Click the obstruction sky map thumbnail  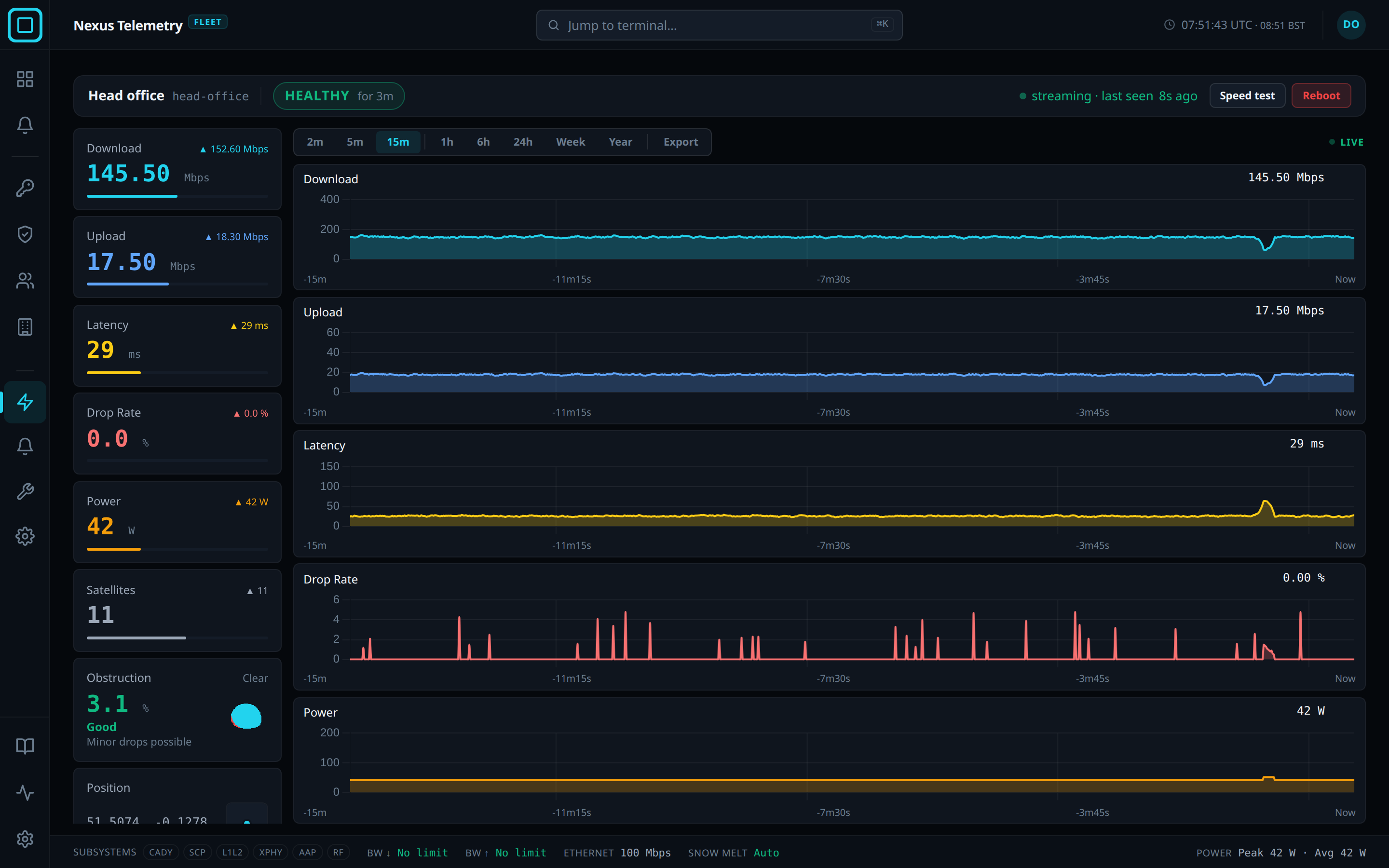[x=246, y=716]
